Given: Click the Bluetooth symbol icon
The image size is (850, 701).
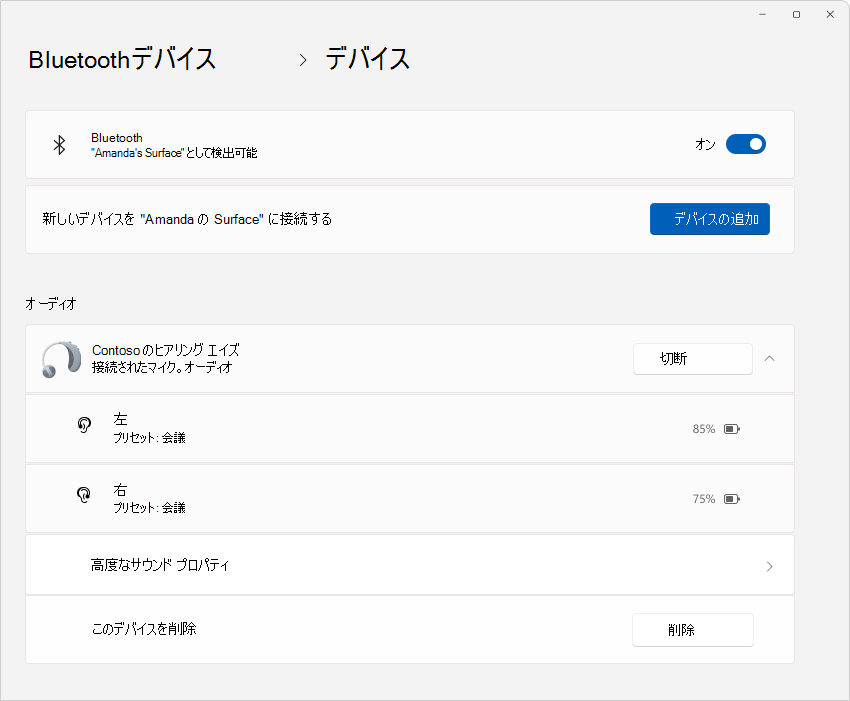Looking at the screenshot, I should tap(59, 145).
